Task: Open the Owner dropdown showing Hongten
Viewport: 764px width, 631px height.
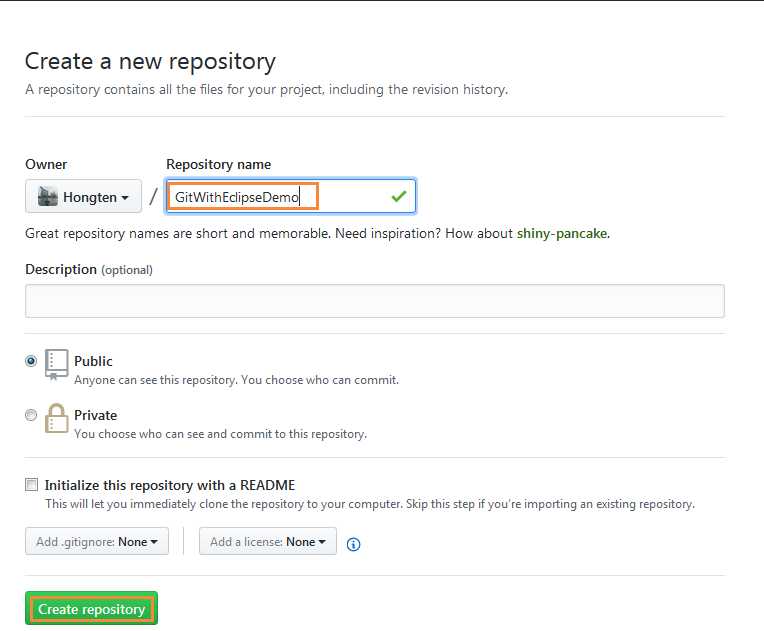Action: click(83, 196)
